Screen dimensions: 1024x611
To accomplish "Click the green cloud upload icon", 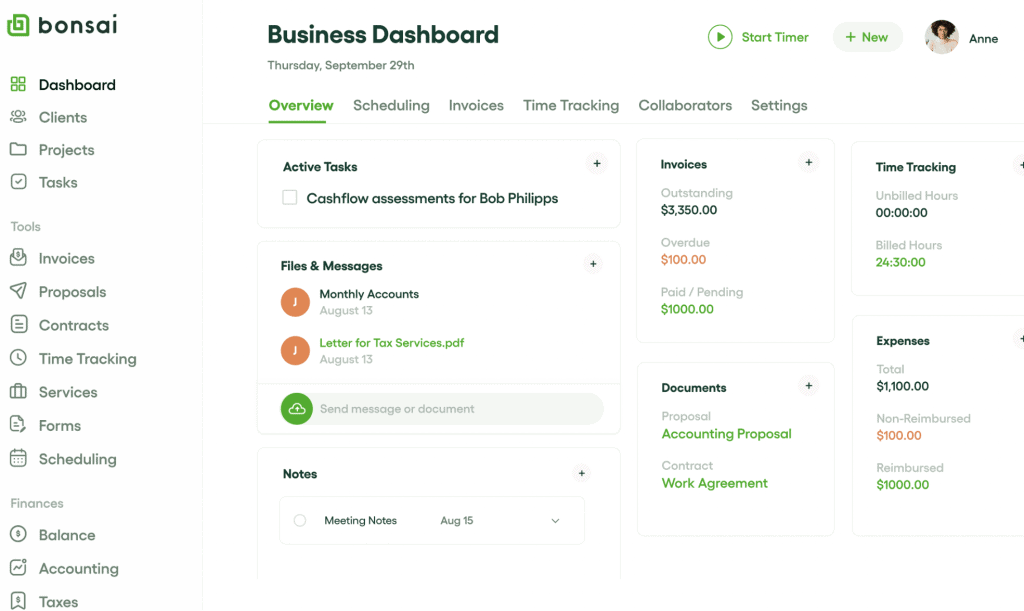I will [296, 408].
